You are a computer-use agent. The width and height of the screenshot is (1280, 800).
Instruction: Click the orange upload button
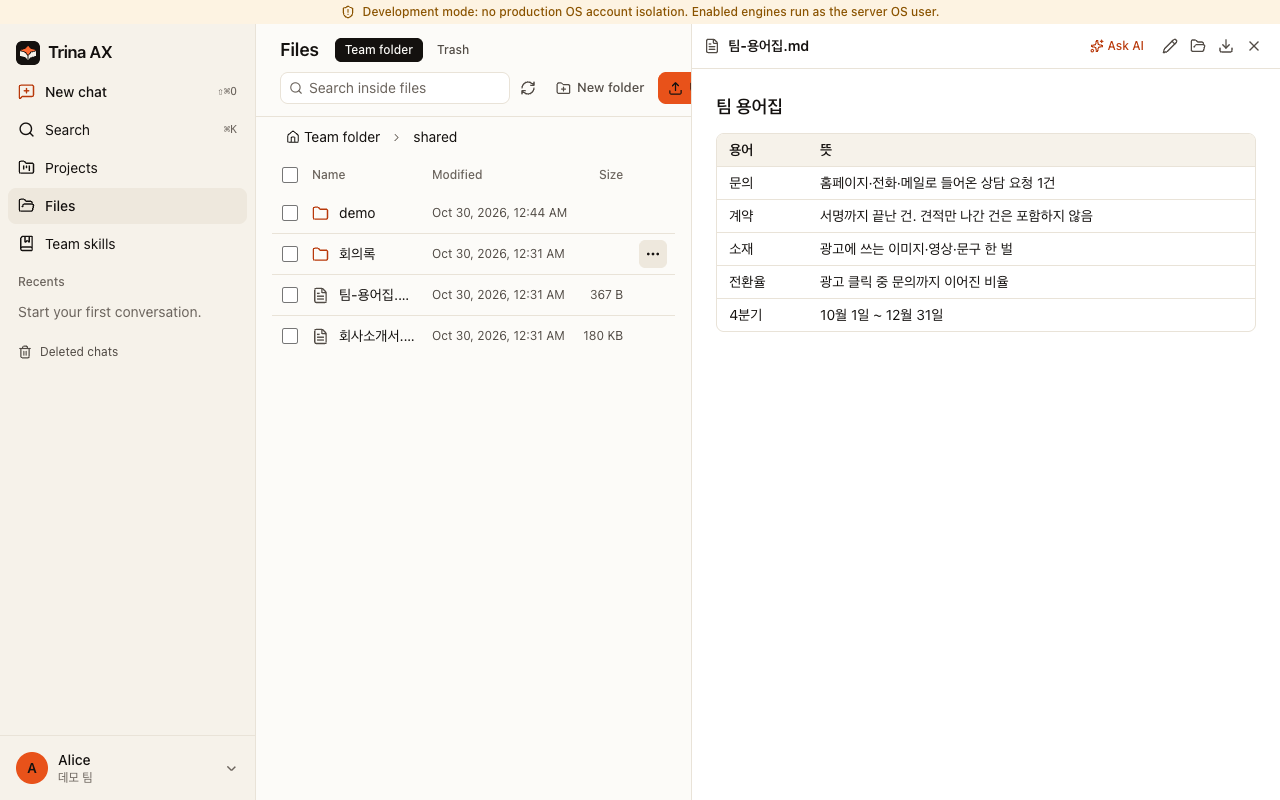(675, 88)
